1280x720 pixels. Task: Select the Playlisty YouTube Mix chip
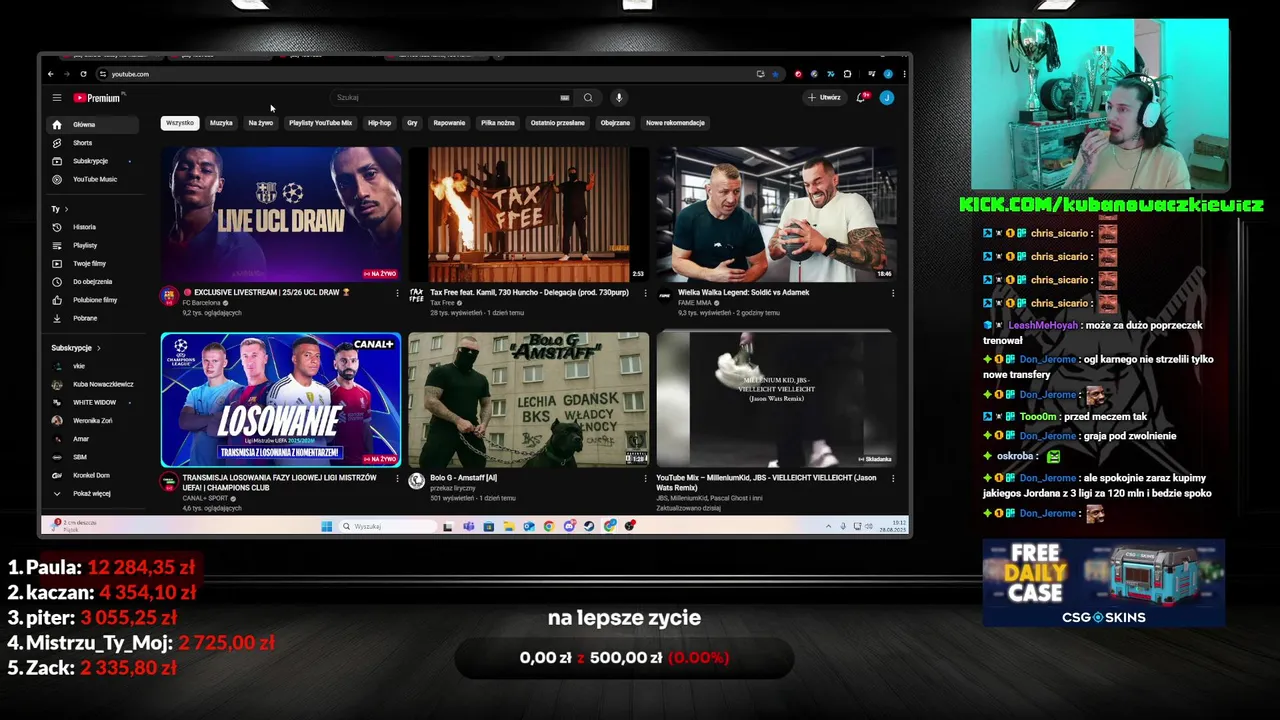click(320, 123)
